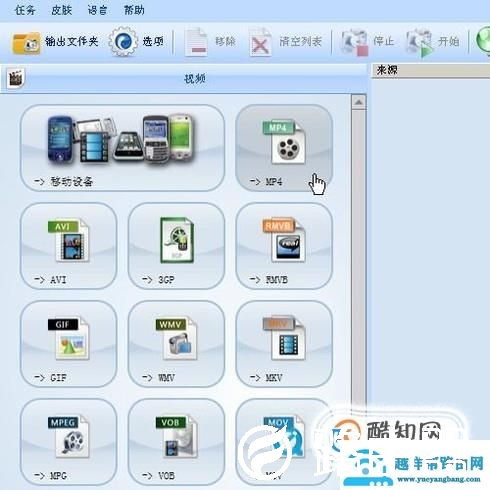Screen dimensions: 490x490
Task: Click the 清空列表 clear list icon
Action: point(260,42)
